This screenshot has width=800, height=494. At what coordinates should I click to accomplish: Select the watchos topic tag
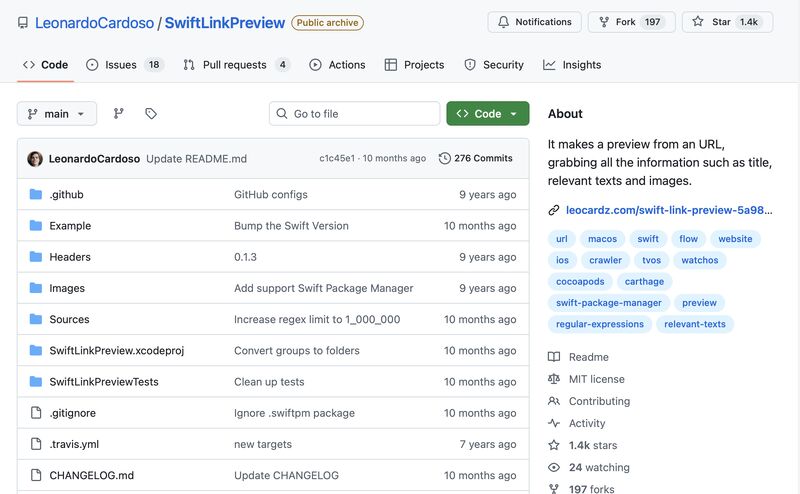(699, 260)
